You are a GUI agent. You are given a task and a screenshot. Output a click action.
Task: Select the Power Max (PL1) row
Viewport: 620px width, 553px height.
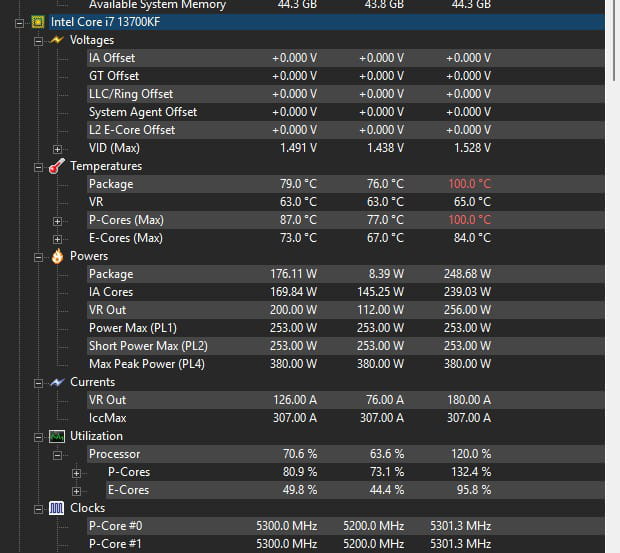coord(346,328)
